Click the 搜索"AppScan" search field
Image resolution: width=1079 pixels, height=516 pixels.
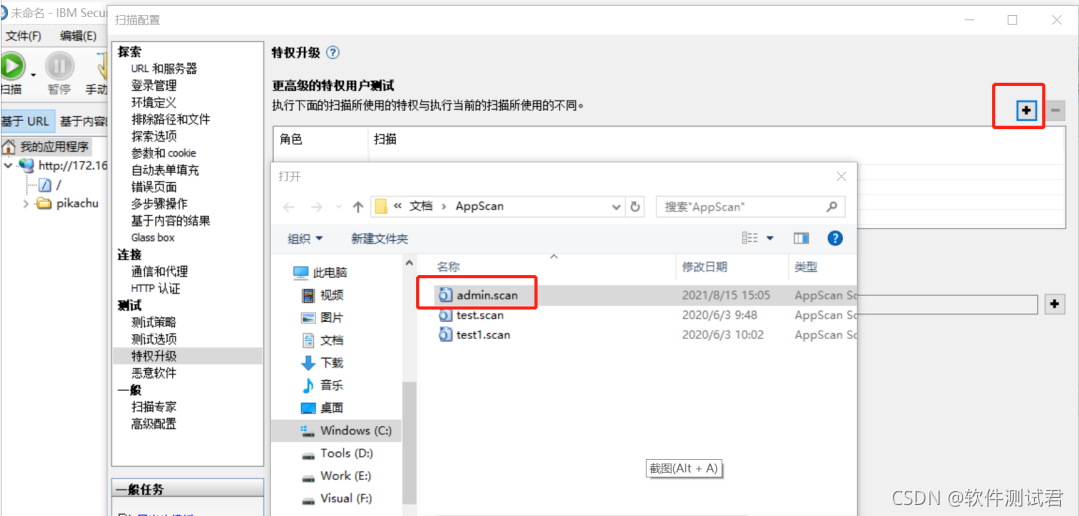[750, 206]
